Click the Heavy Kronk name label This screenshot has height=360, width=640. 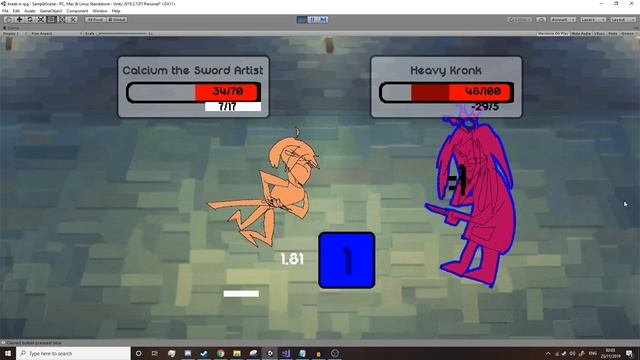point(446,71)
